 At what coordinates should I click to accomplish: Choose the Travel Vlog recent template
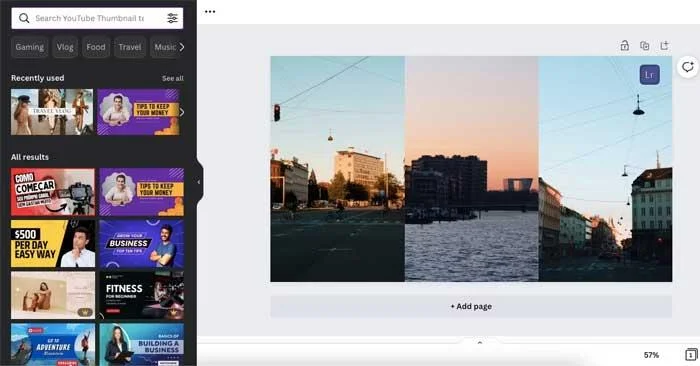click(52, 112)
